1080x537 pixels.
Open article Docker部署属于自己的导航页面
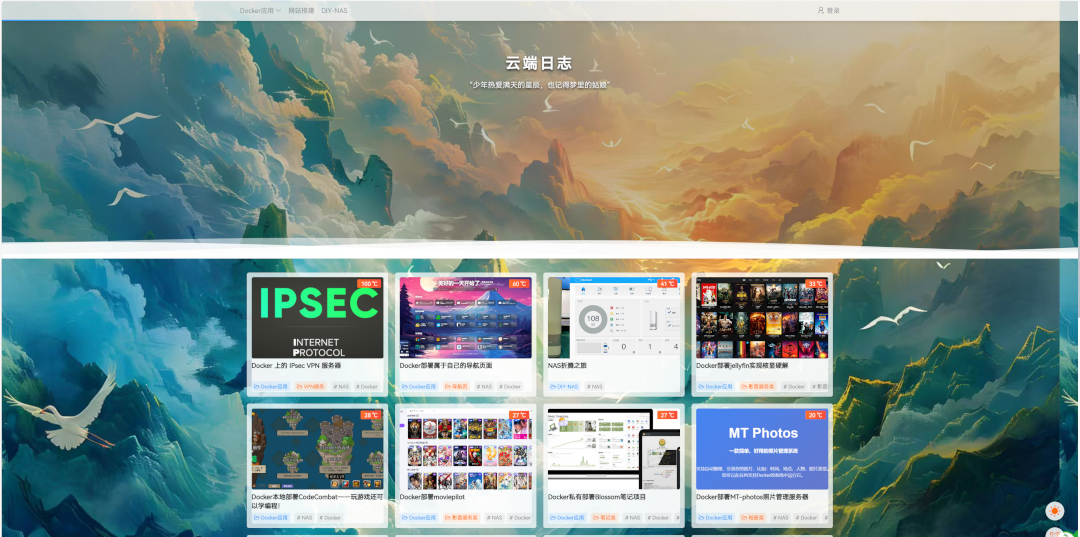click(446, 366)
